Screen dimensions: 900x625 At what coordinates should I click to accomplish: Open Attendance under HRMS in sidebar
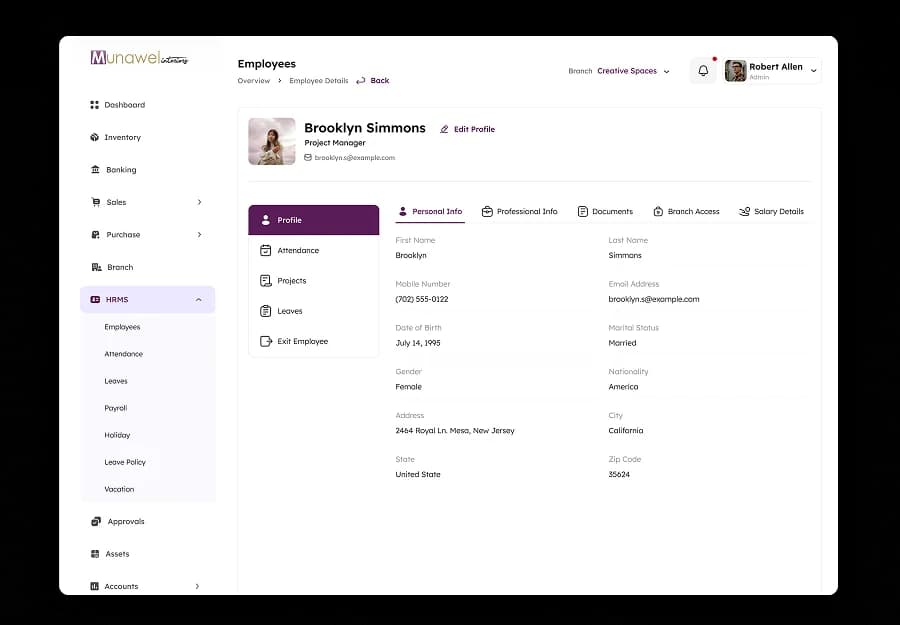pos(123,354)
